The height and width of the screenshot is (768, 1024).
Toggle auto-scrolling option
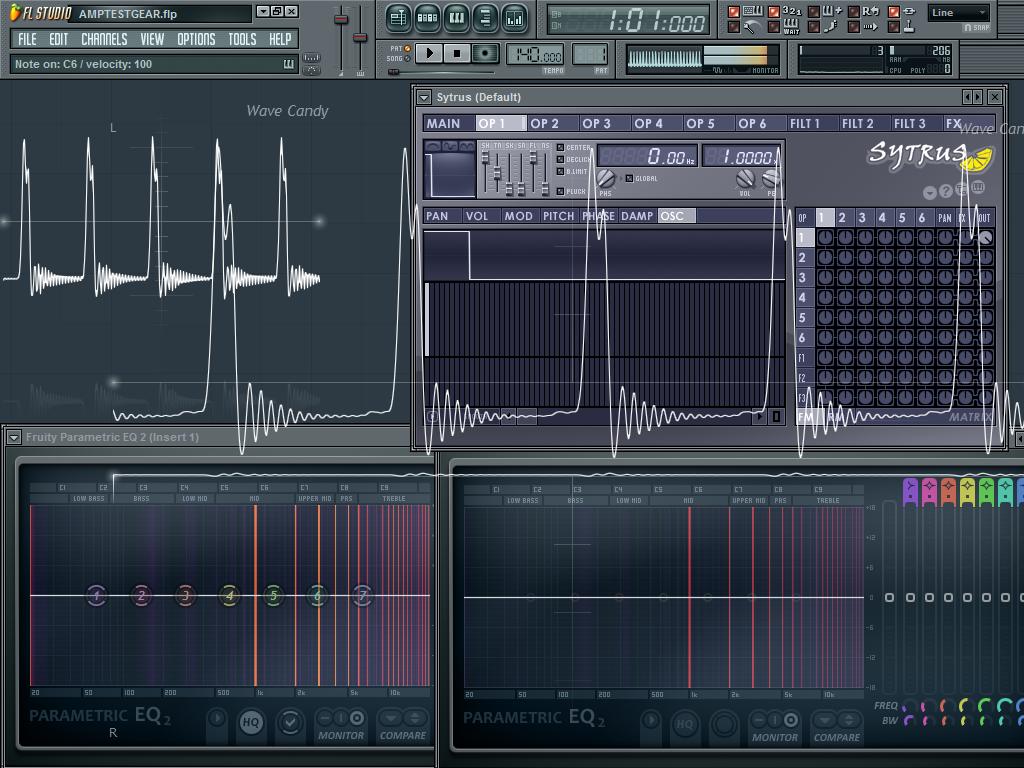pyautogui.click(x=854, y=27)
